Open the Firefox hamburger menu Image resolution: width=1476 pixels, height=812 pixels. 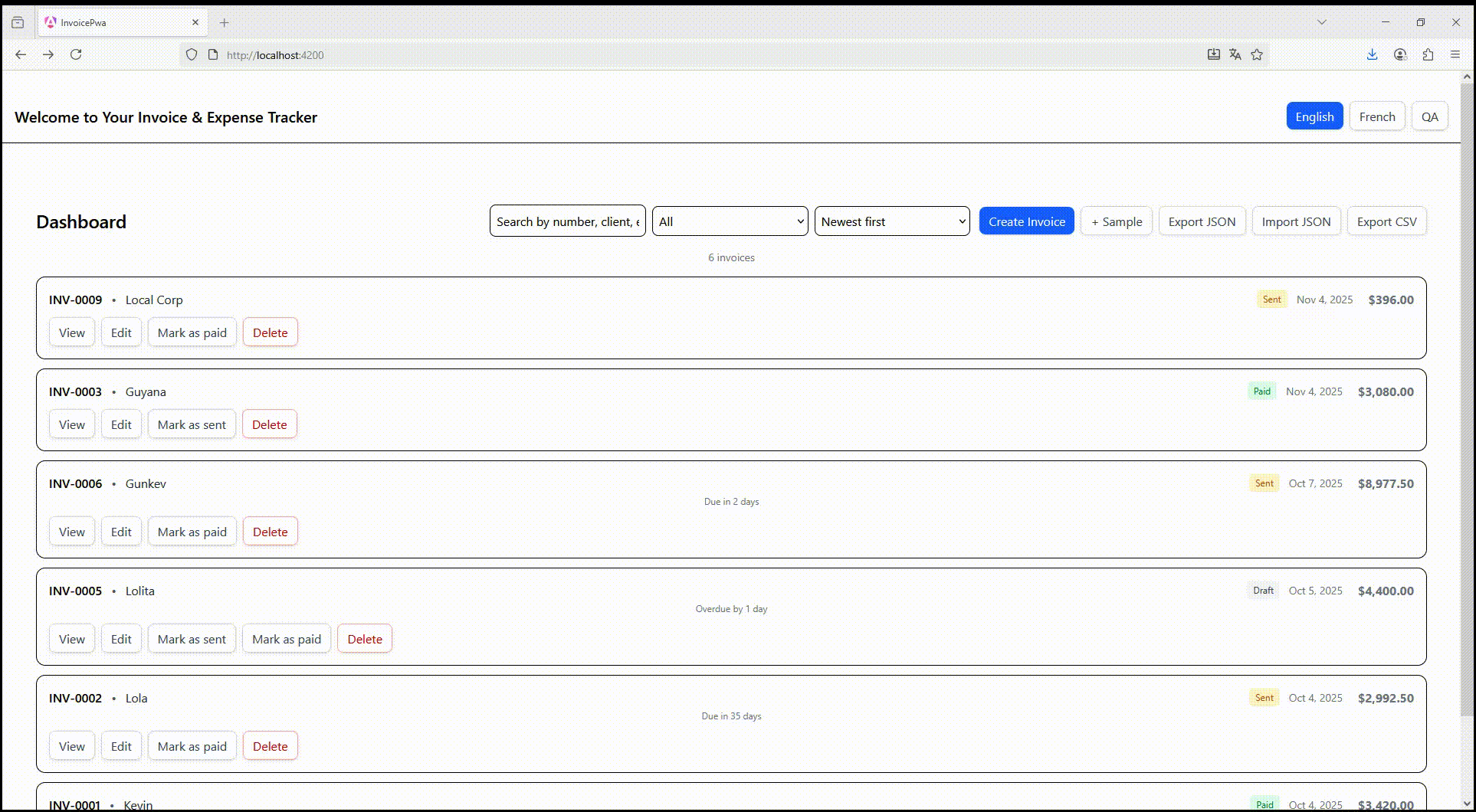click(1455, 54)
